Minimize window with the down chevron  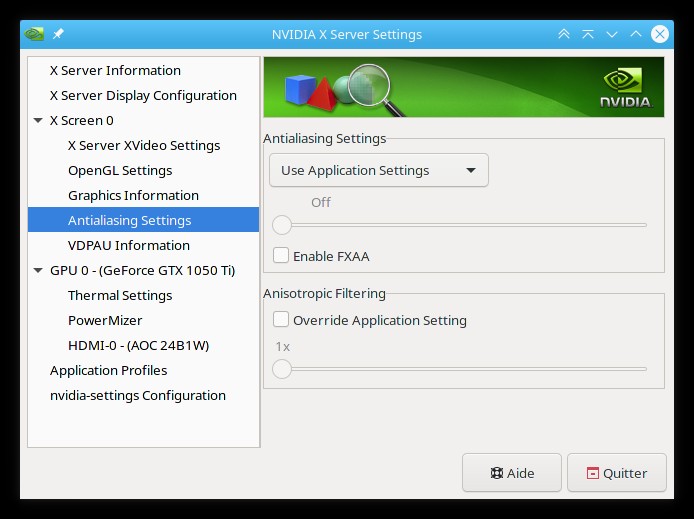[612, 34]
